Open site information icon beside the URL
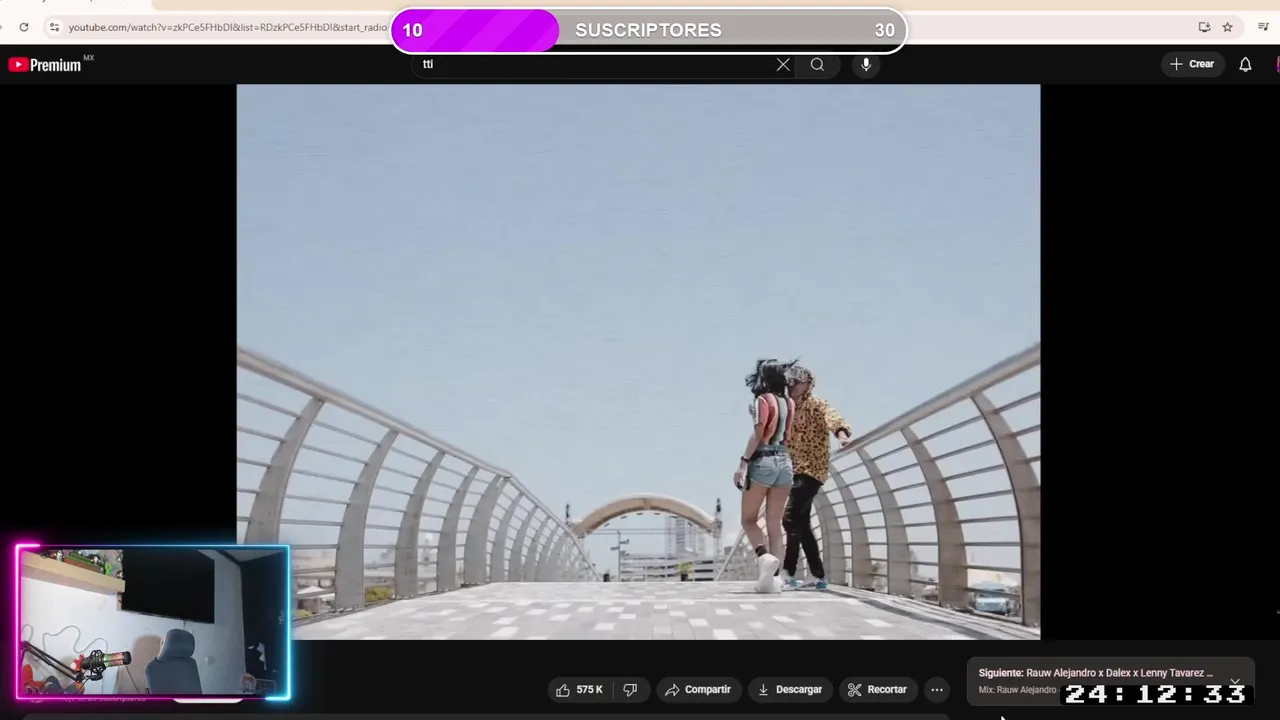The image size is (1280, 720). 54,27
